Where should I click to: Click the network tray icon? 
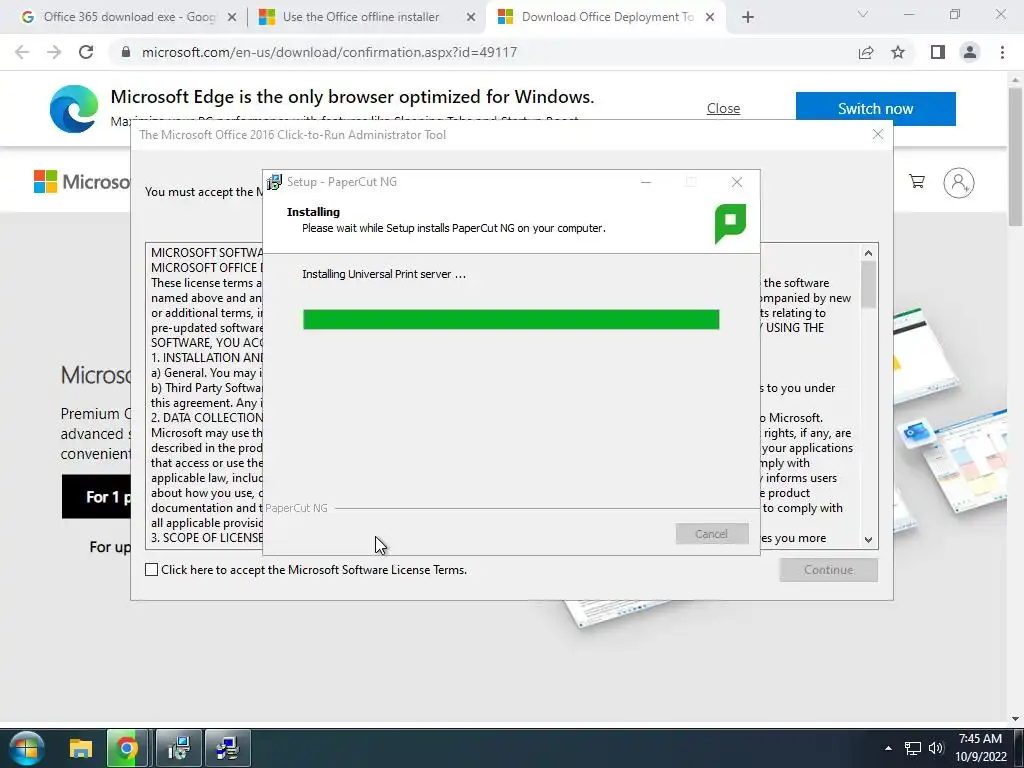[x=912, y=748]
